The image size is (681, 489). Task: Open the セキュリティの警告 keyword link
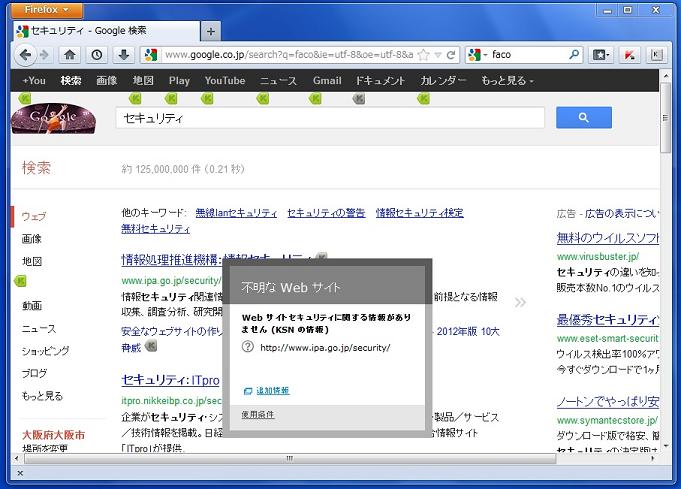click(x=326, y=213)
